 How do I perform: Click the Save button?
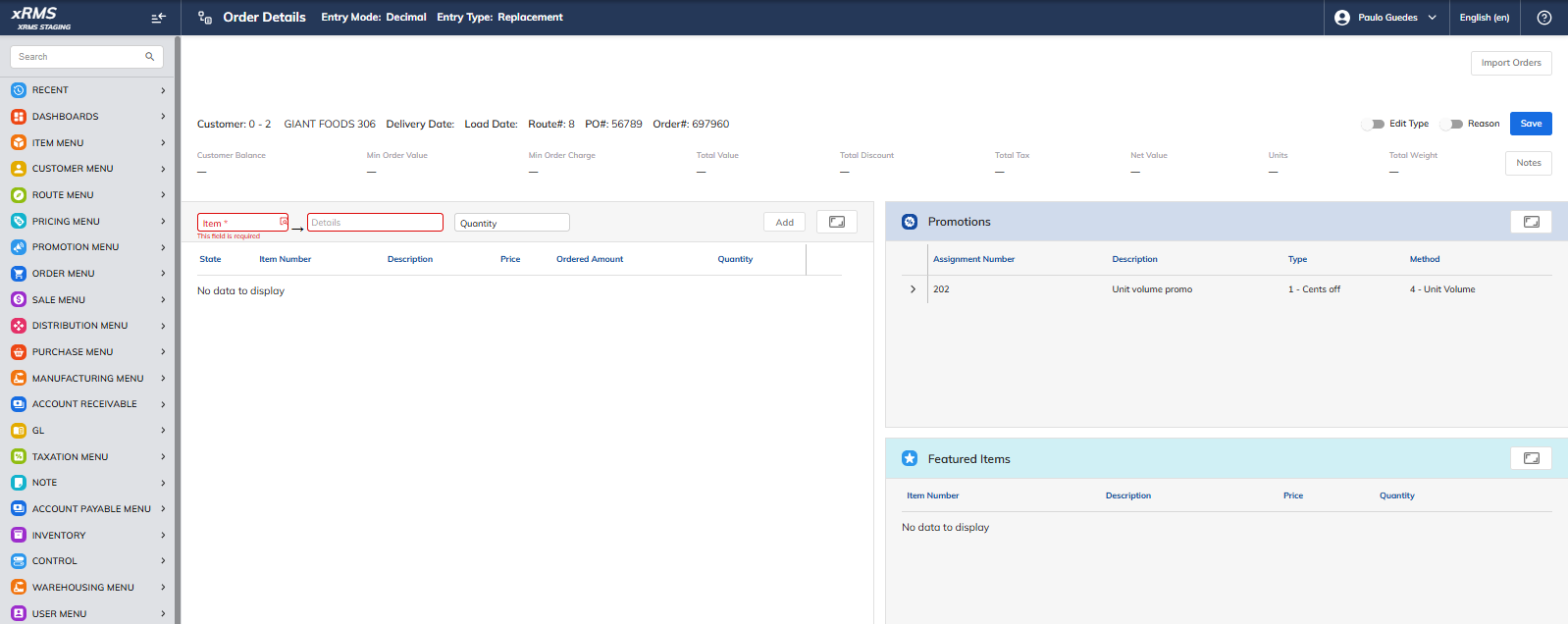coord(1531,124)
